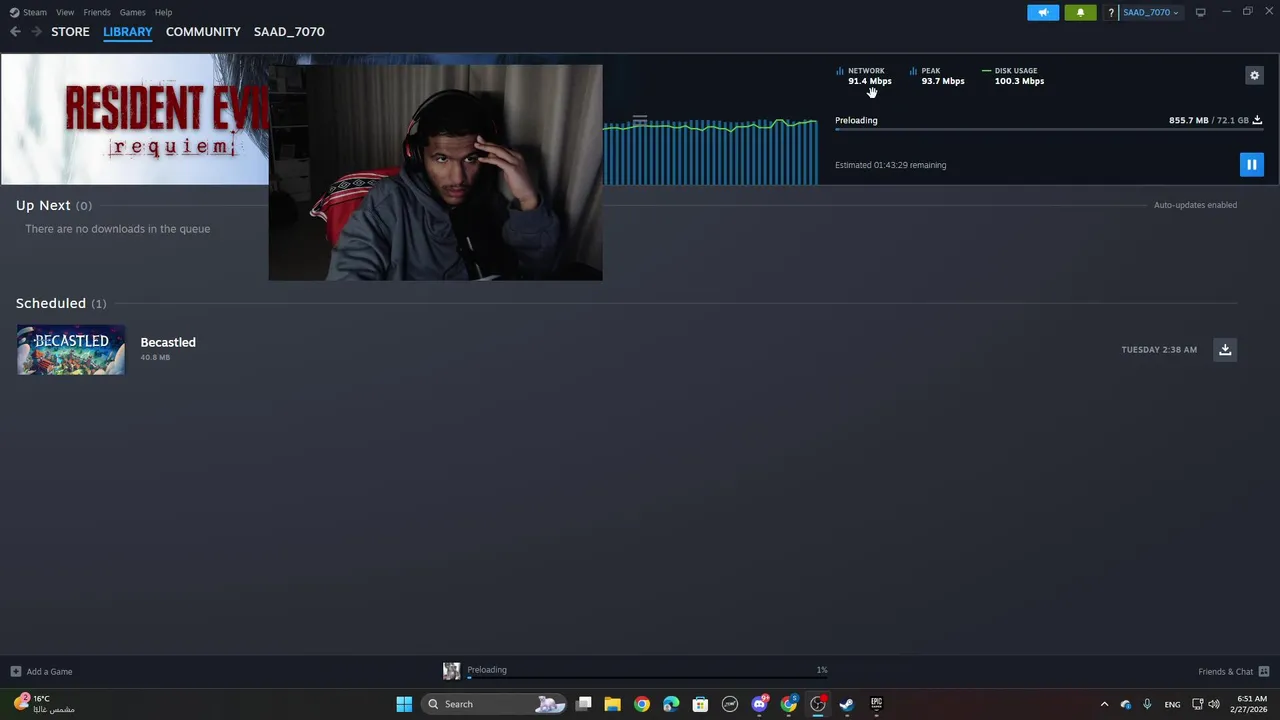Screen dimensions: 1280x720
Task: Open the Friends menu
Action: tap(97, 12)
